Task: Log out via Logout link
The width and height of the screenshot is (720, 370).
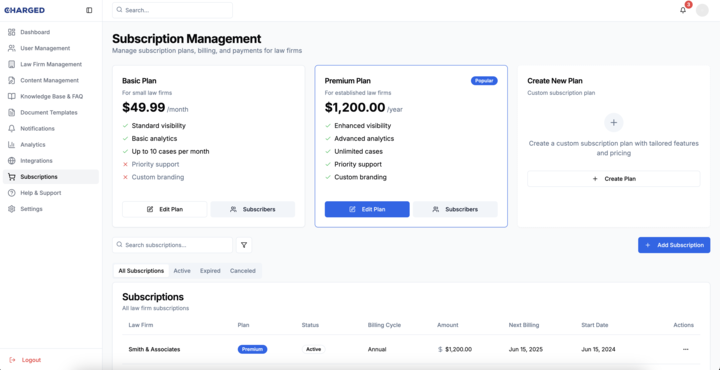Action: (x=31, y=360)
